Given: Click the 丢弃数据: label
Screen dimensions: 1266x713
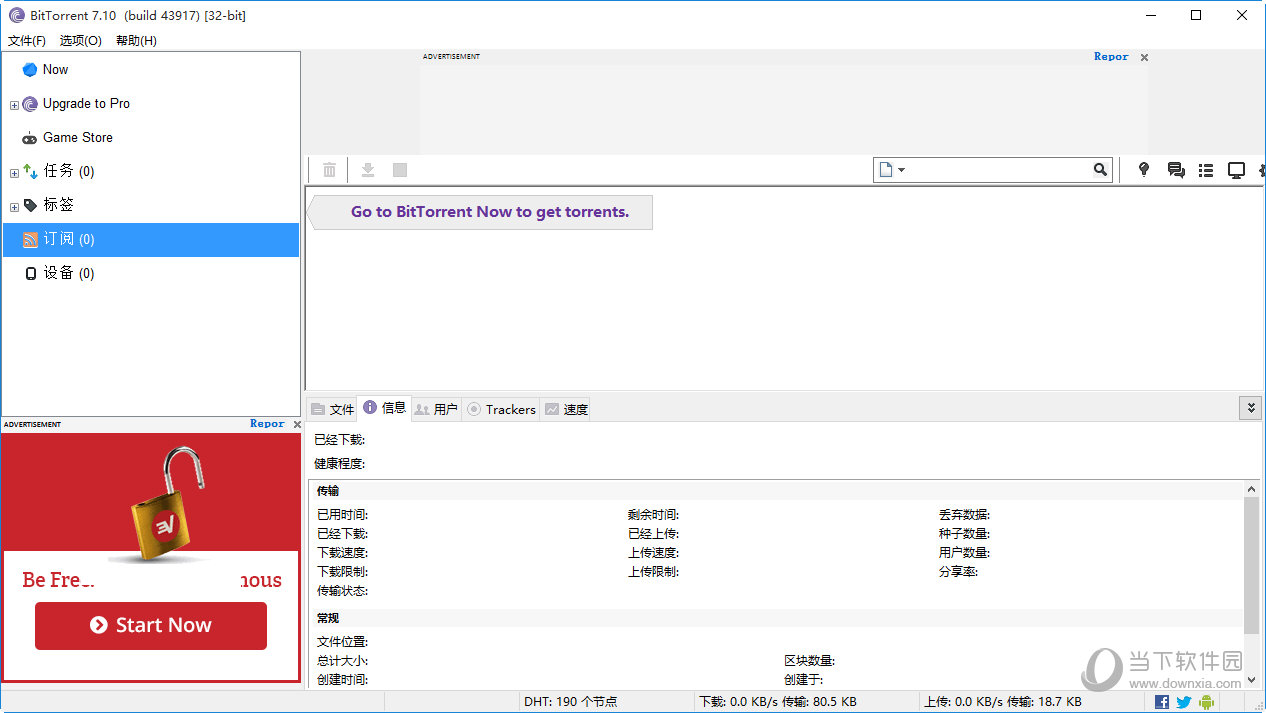Looking at the screenshot, I should coord(964,515).
